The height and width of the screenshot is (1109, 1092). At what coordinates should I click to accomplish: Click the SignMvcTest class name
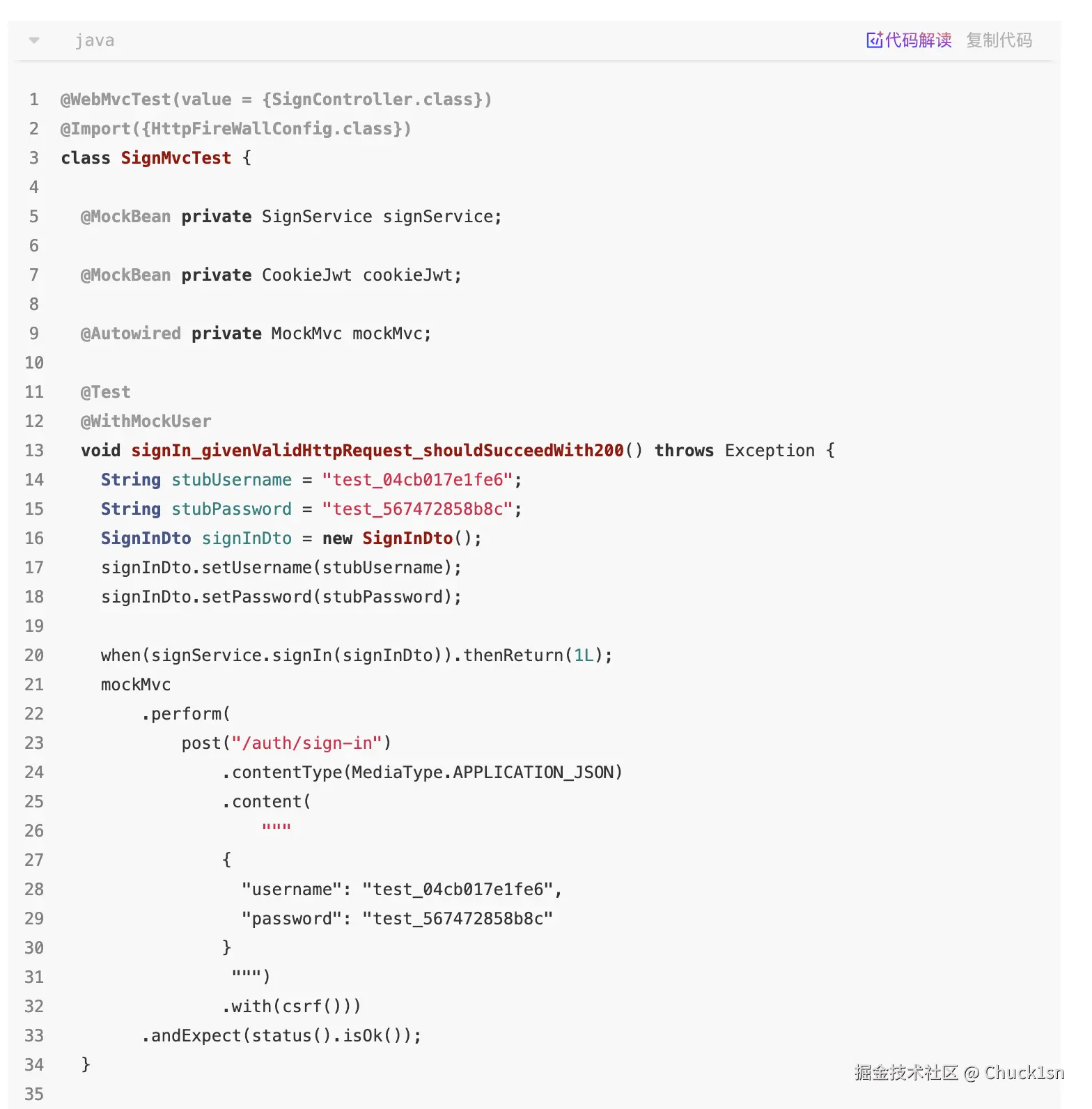[175, 158]
